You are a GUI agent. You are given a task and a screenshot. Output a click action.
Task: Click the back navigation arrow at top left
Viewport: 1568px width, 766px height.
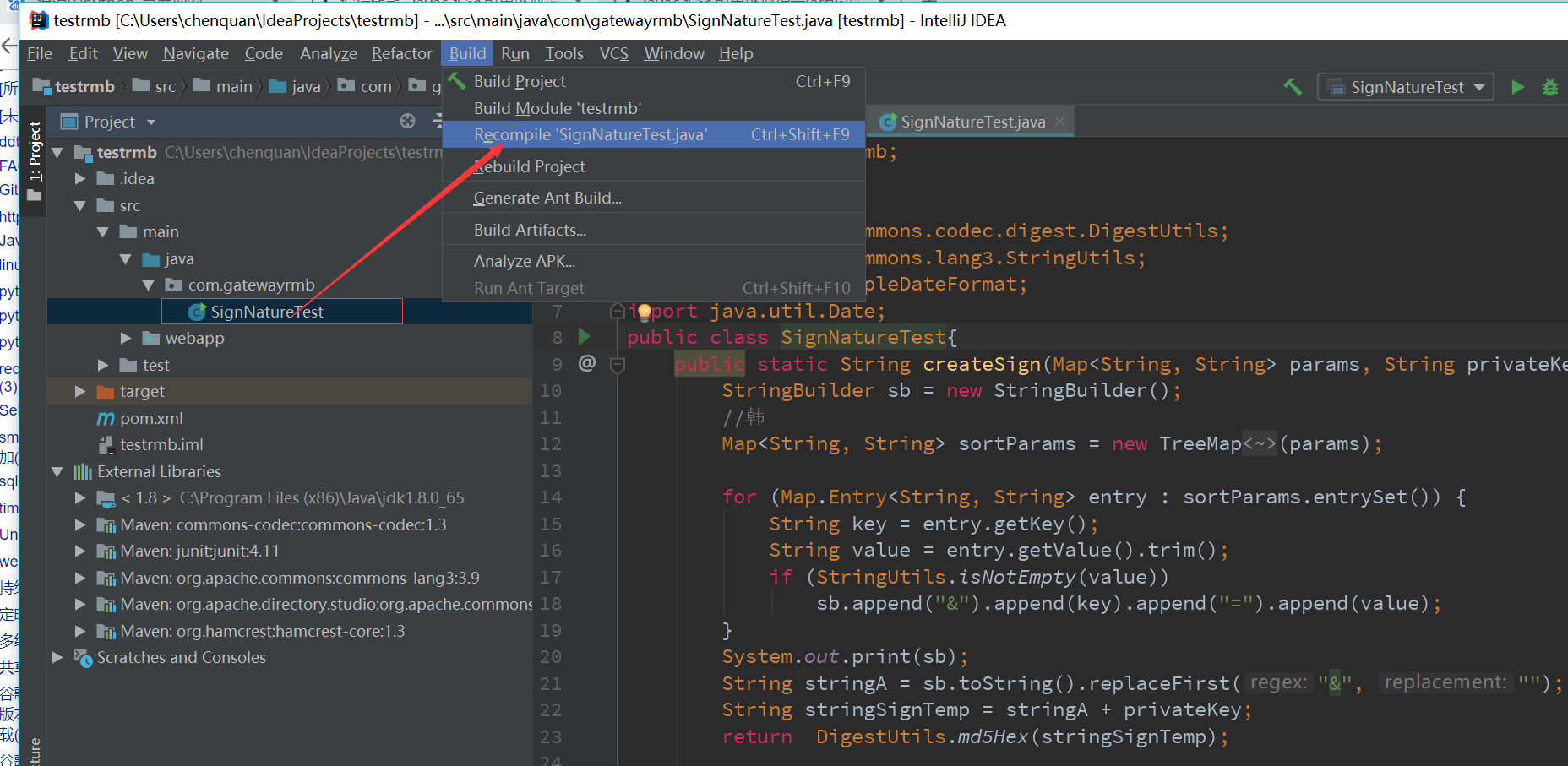coord(8,47)
